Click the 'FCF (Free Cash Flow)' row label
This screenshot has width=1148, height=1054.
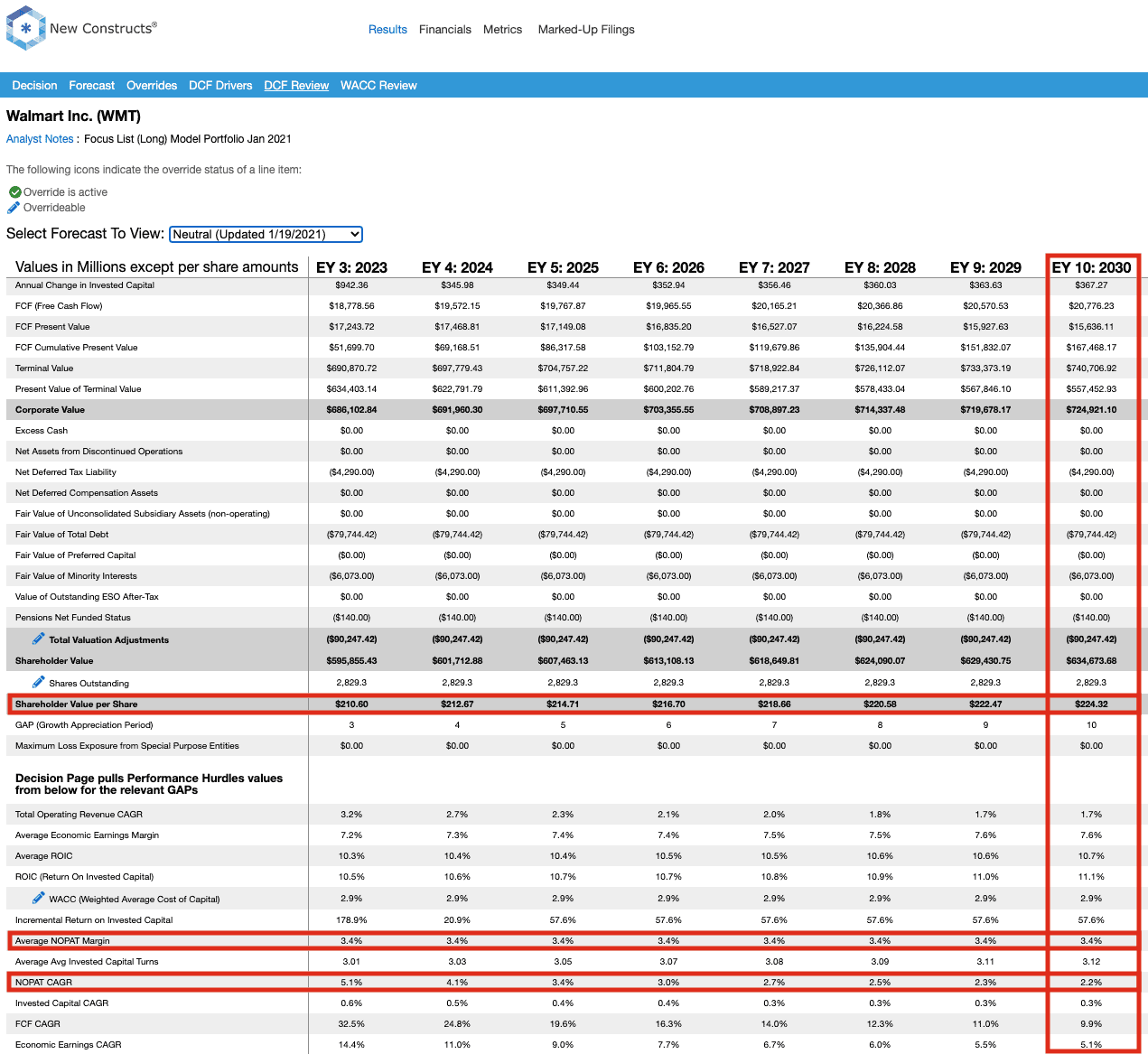pos(59,306)
